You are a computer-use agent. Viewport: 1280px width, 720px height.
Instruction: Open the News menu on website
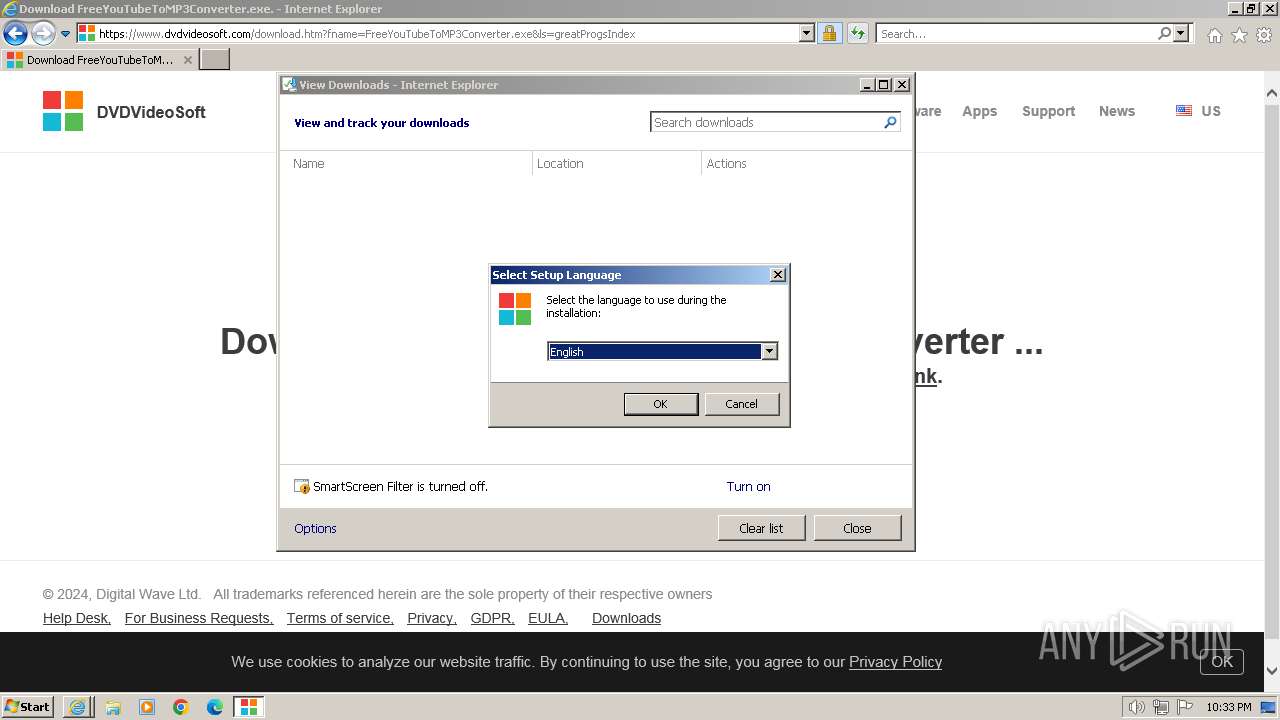(x=1116, y=111)
